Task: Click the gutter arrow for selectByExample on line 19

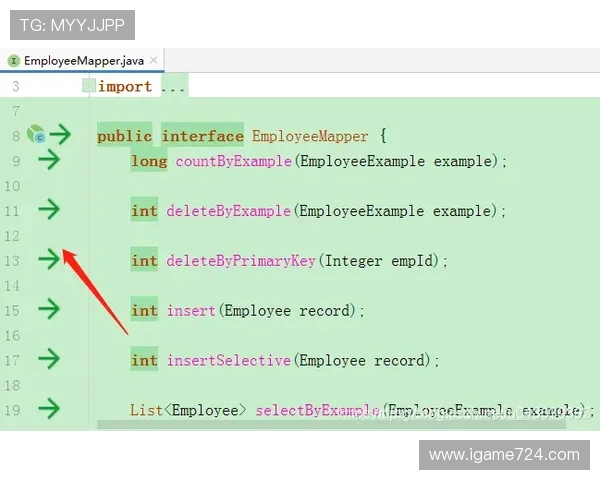Action: click(x=47, y=409)
